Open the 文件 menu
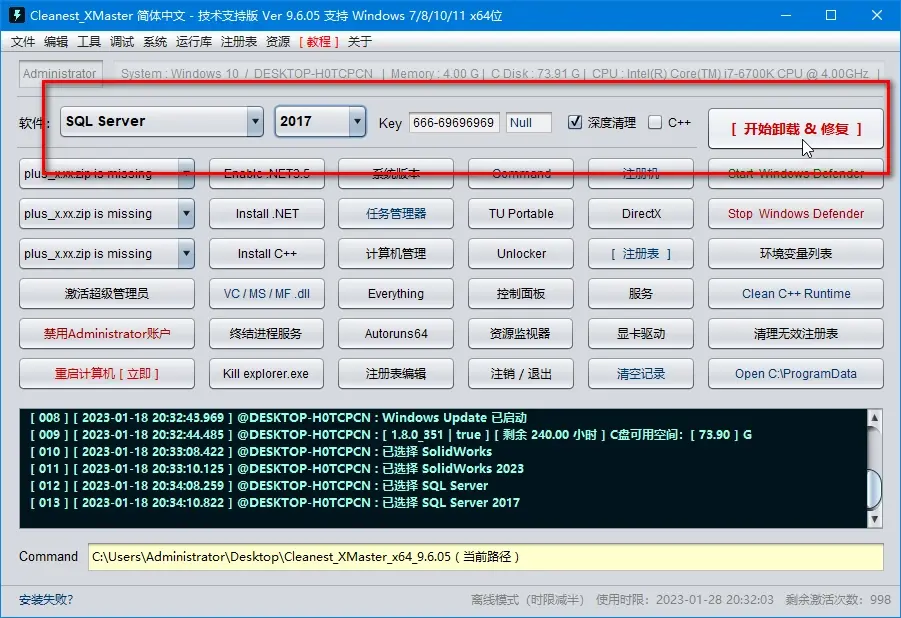This screenshot has width=901, height=618. coord(23,41)
